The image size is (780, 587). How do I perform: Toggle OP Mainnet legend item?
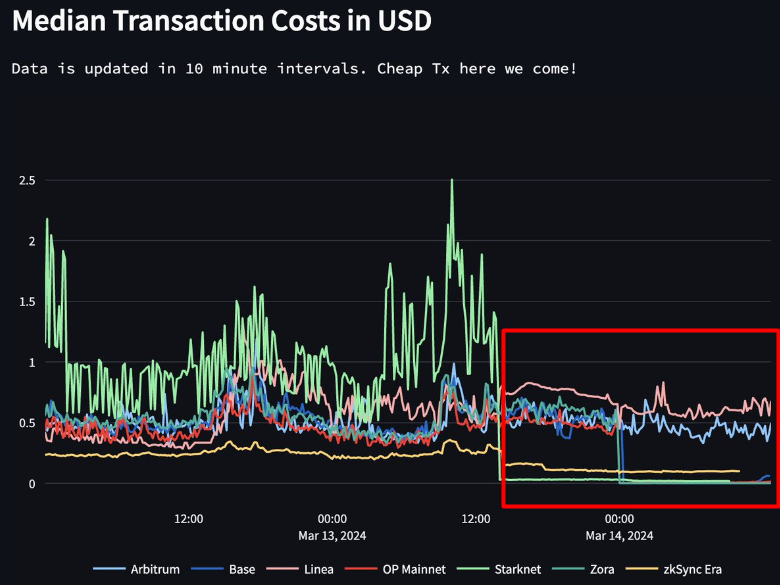tap(395, 569)
